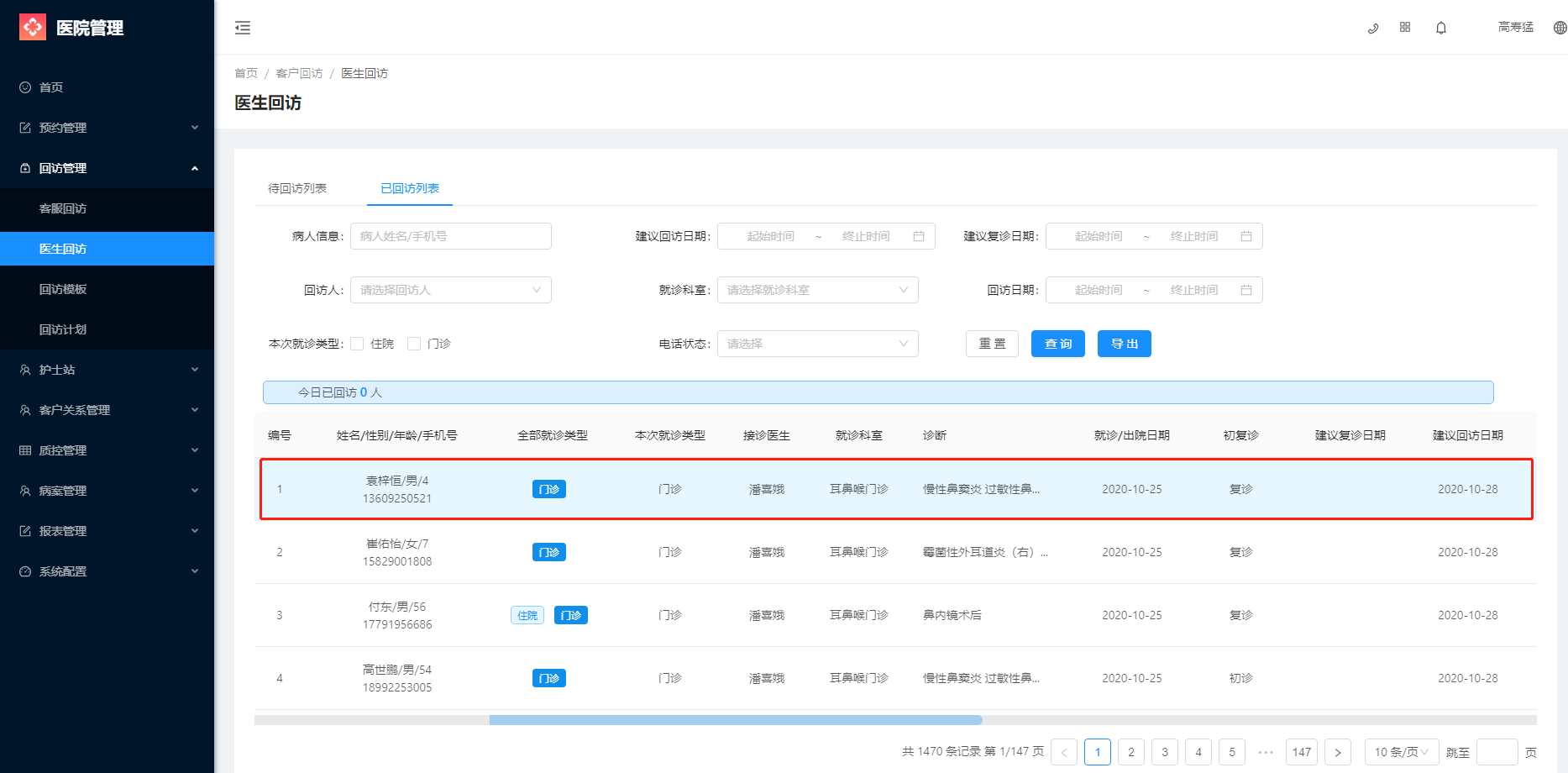The image size is (1568, 773).
Task: Open the 10 条/页 page size dropdown
Action: tap(1402, 752)
